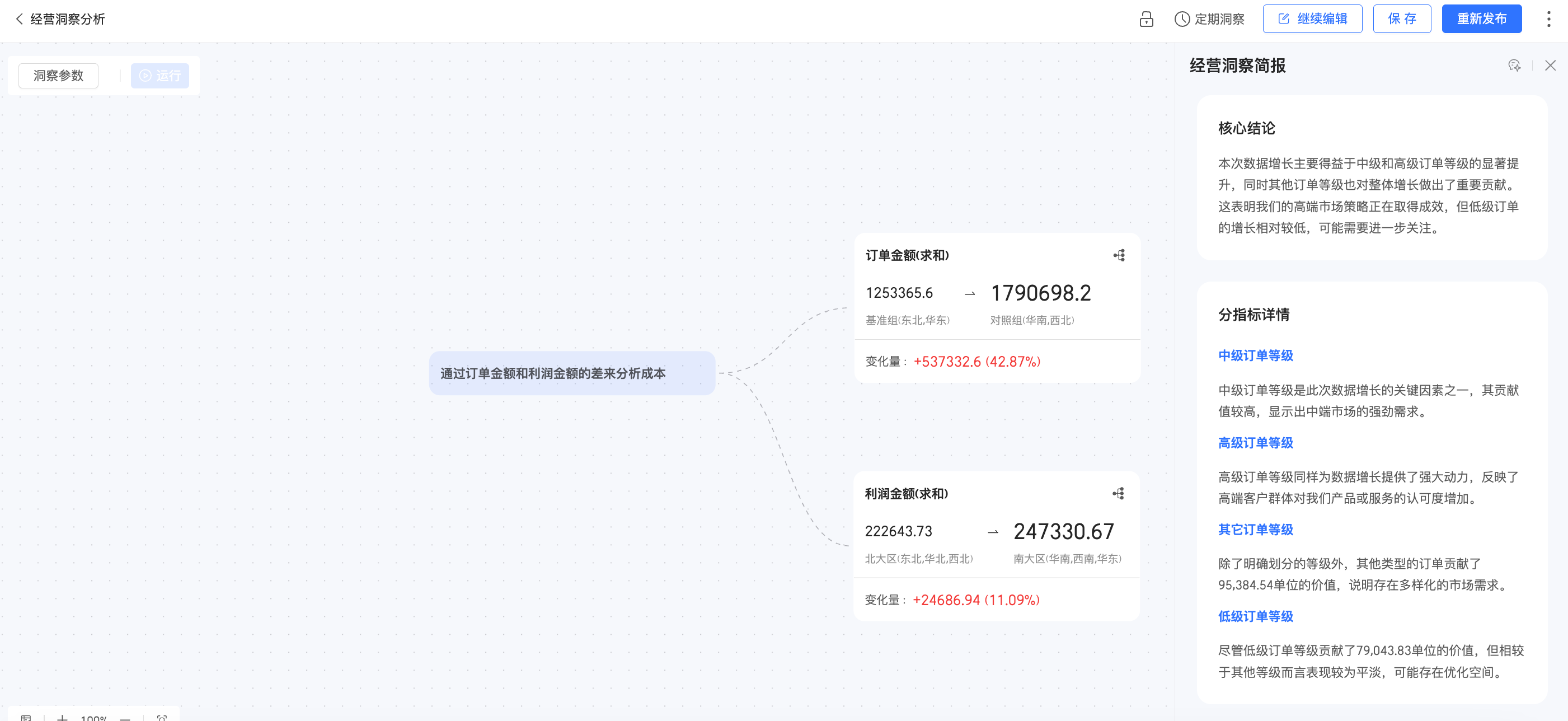Click the drill-down icon on 利润金额(求和) card

1118,493
